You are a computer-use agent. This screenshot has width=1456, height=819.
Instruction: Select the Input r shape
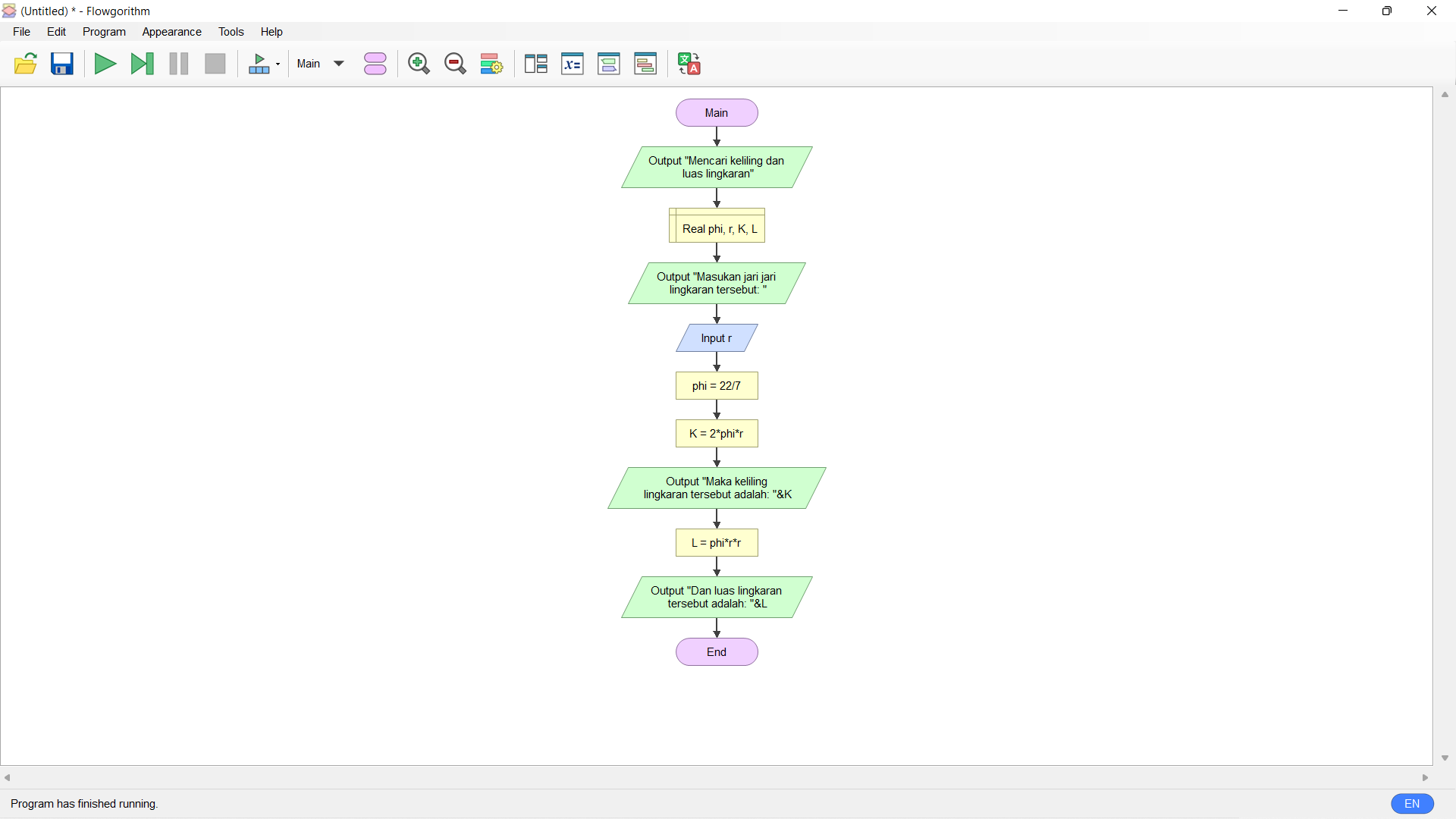click(x=717, y=338)
